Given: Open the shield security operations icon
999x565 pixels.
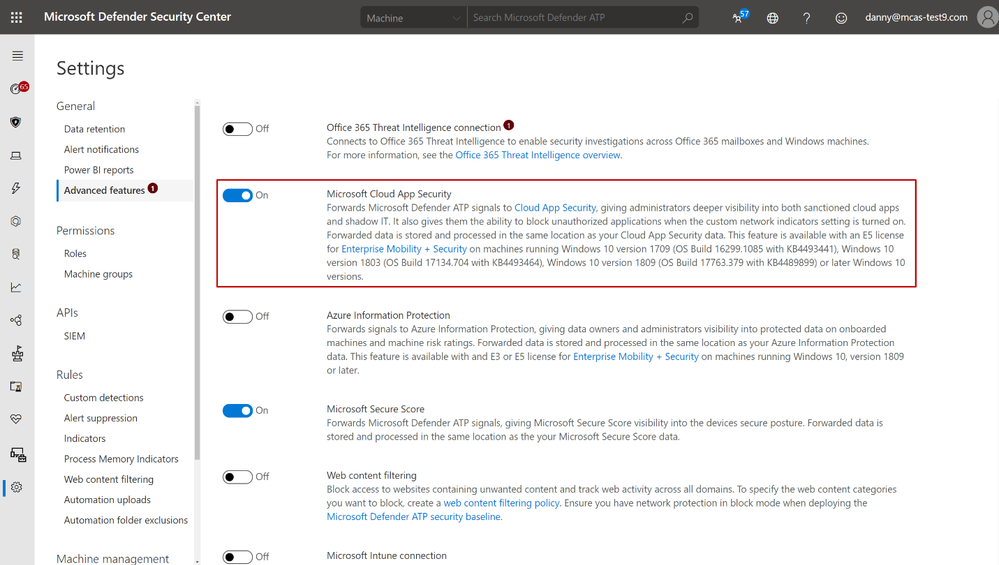Looking at the screenshot, I should point(16,122).
